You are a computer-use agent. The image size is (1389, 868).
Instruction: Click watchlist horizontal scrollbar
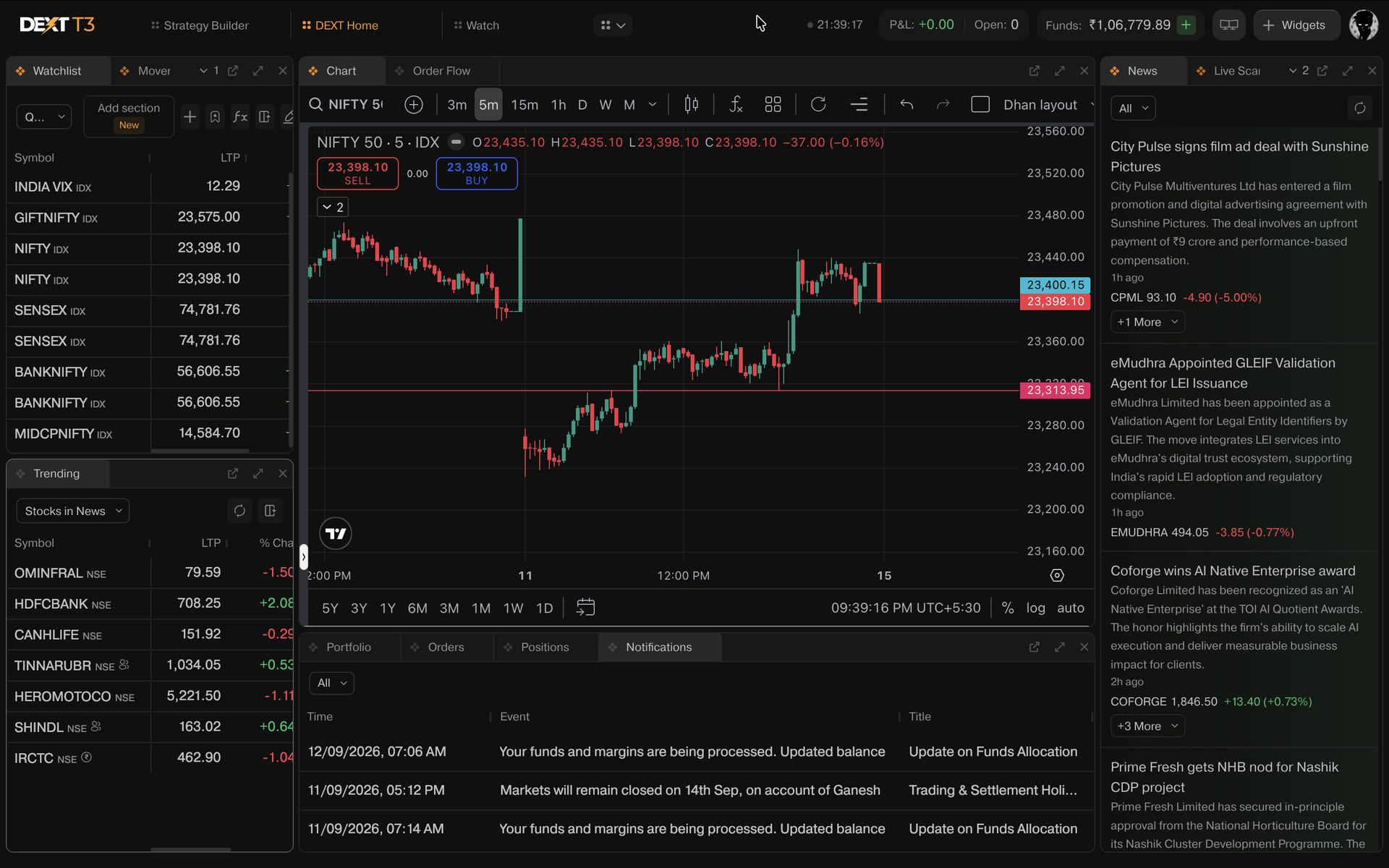click(x=200, y=451)
